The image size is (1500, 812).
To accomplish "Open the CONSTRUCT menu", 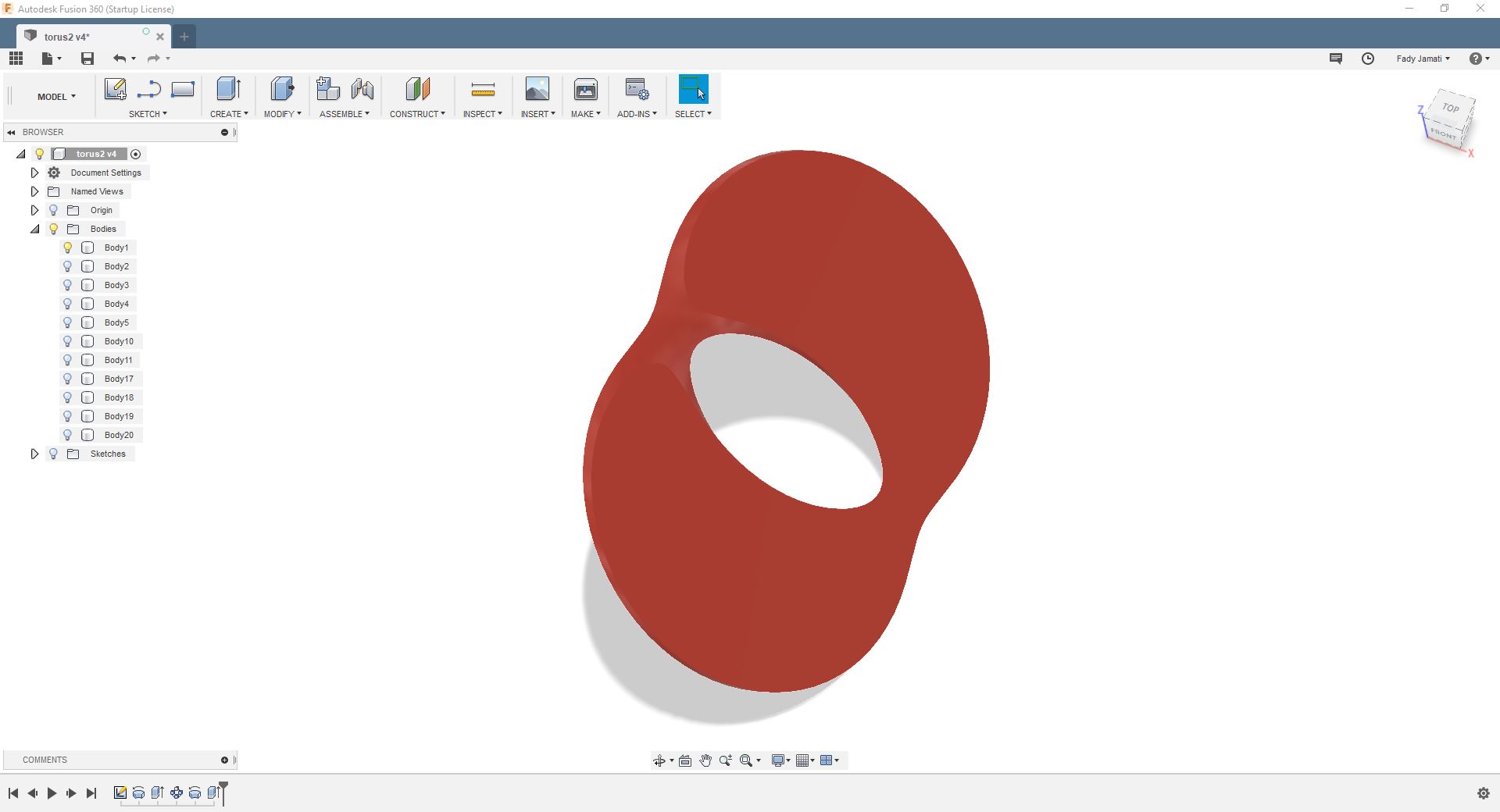I will 417,114.
